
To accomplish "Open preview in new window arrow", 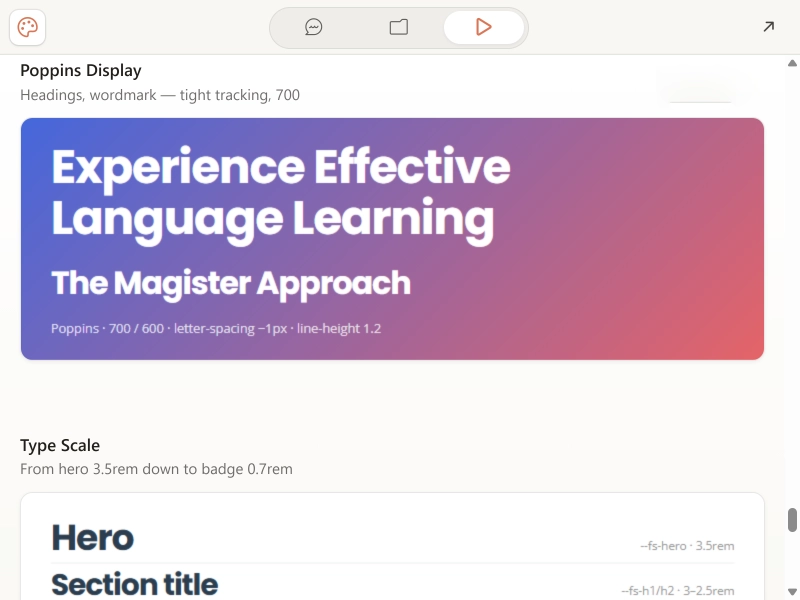I will coord(768,27).
